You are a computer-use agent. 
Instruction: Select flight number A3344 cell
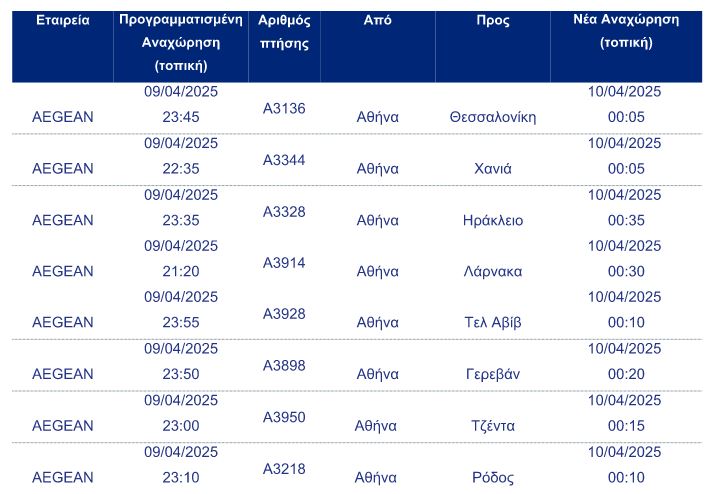(284, 160)
